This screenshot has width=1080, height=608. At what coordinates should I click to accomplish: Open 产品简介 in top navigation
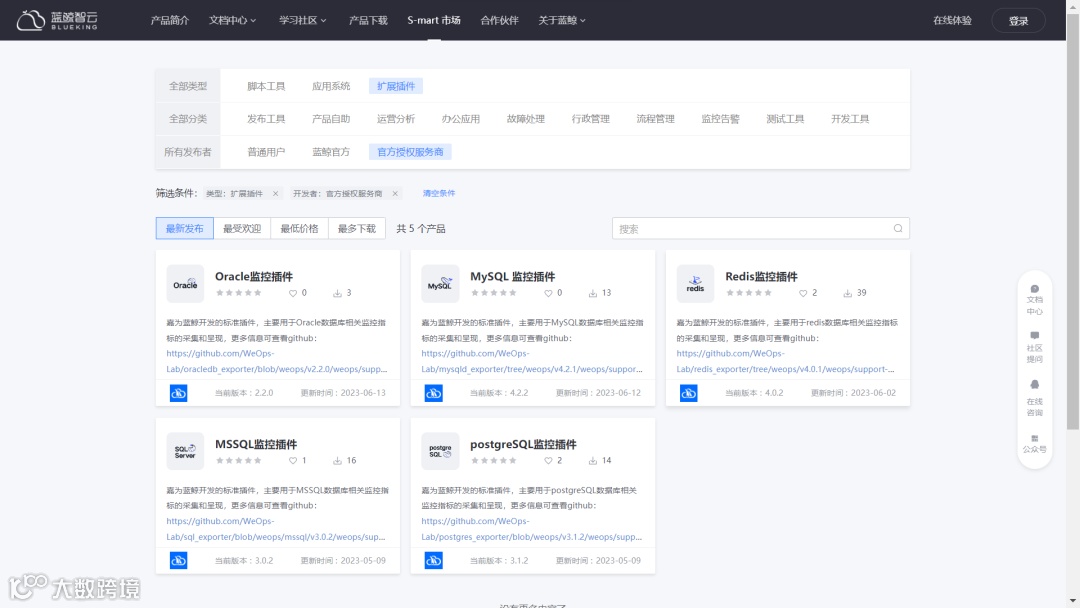169,21
